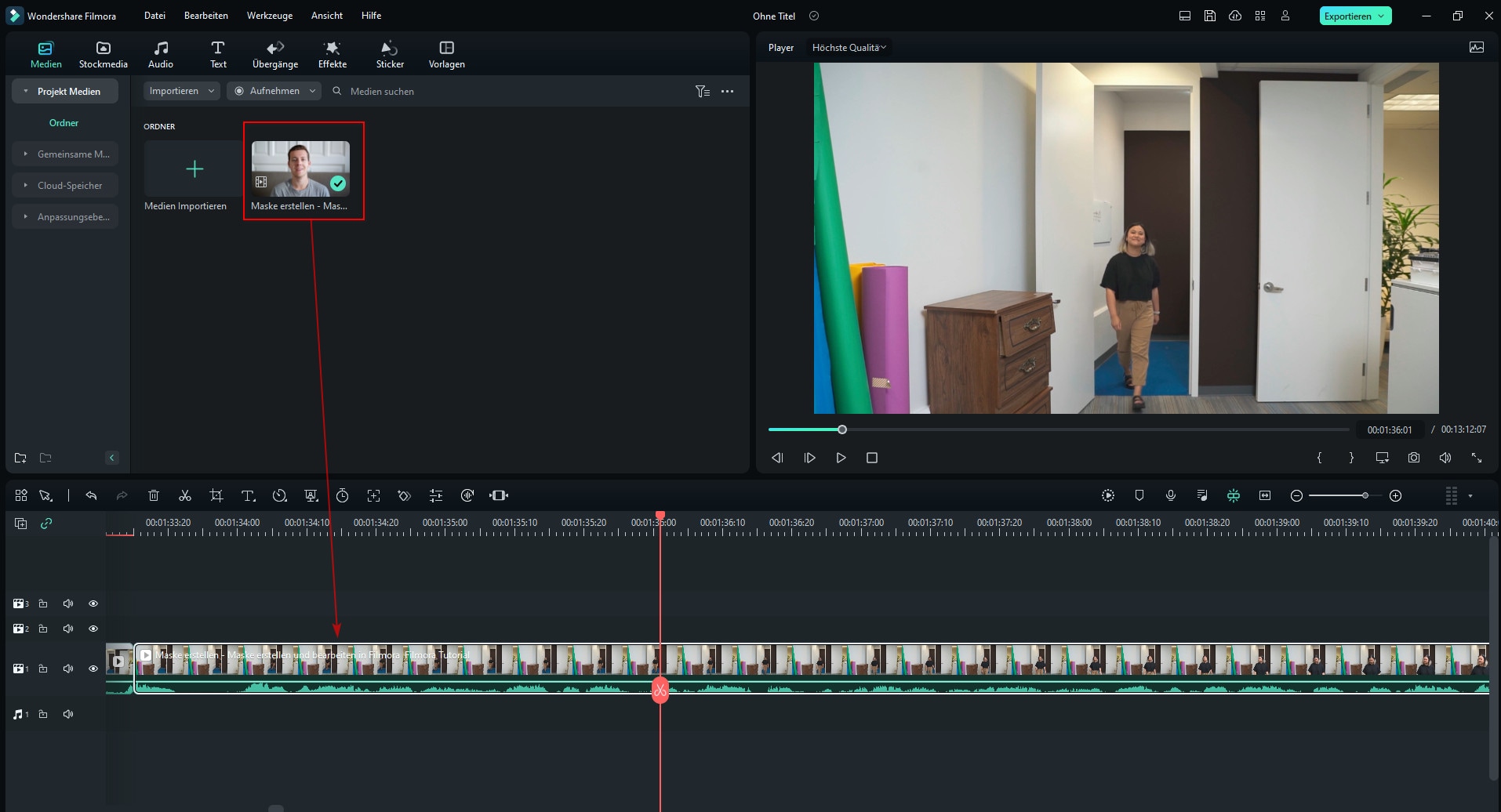Viewport: 1501px width, 812px height.
Task: Lock audio track 1
Action: coord(43,714)
